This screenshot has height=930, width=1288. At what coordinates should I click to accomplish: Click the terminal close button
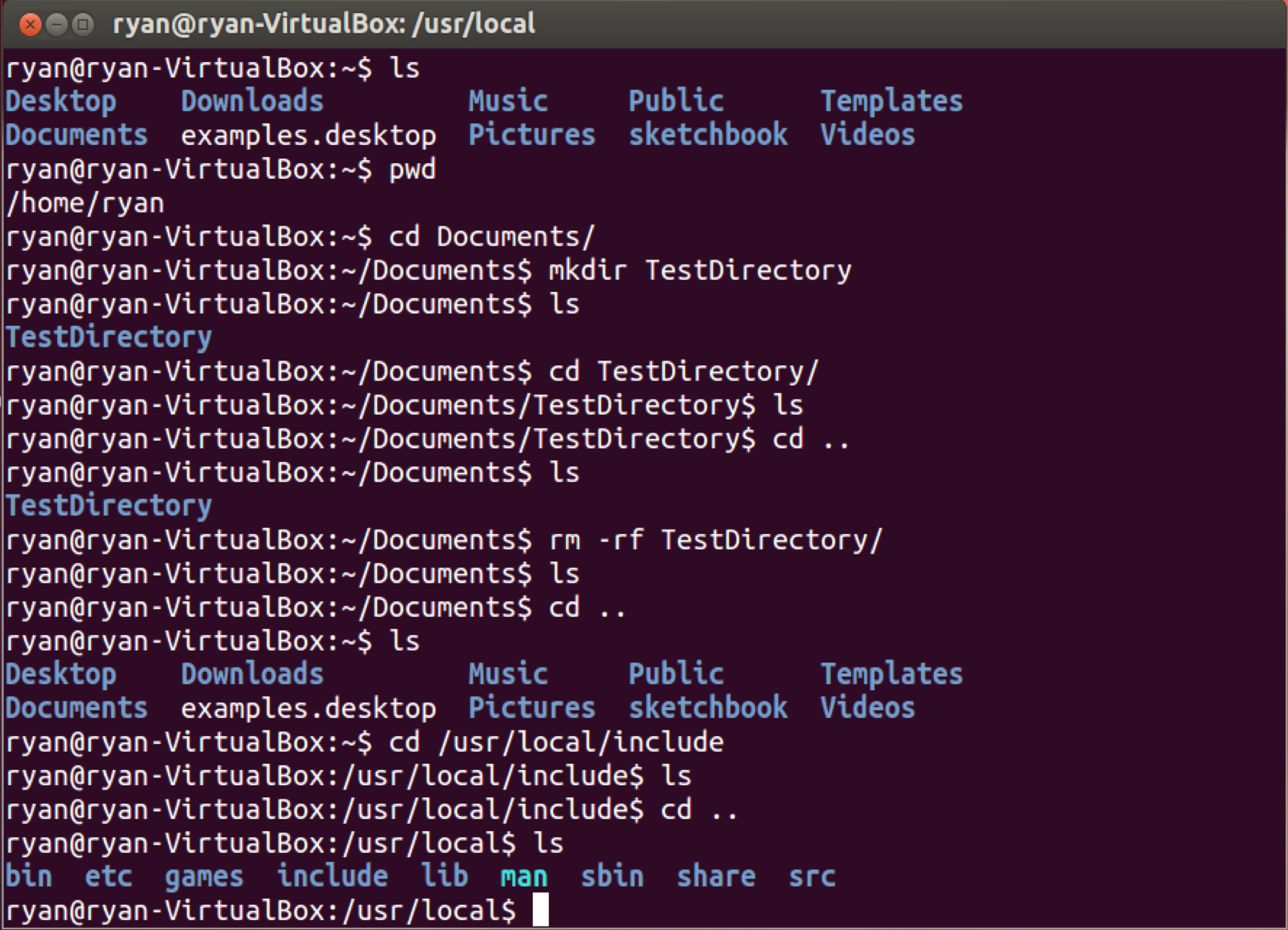29,23
